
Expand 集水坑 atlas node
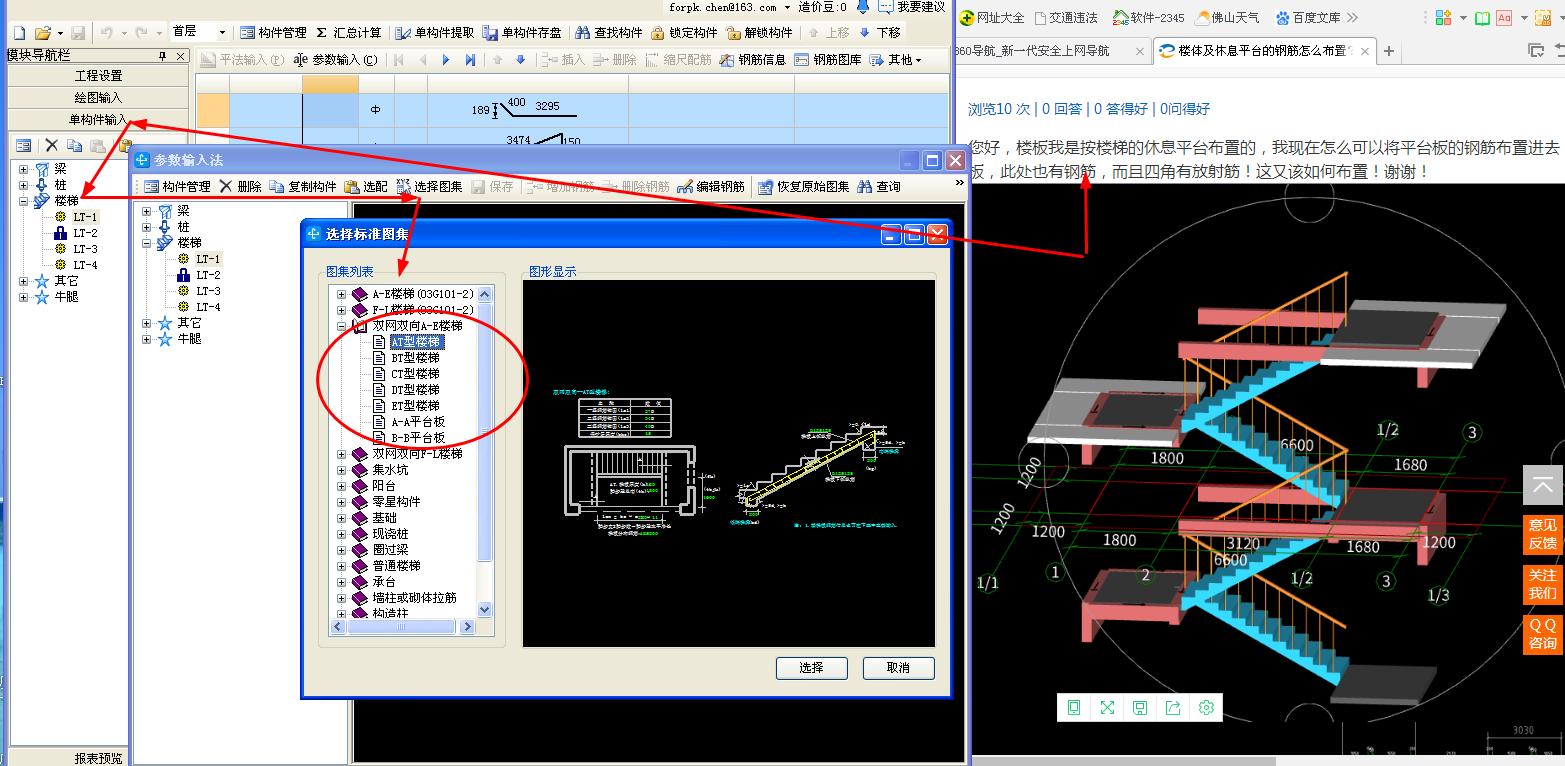341,470
